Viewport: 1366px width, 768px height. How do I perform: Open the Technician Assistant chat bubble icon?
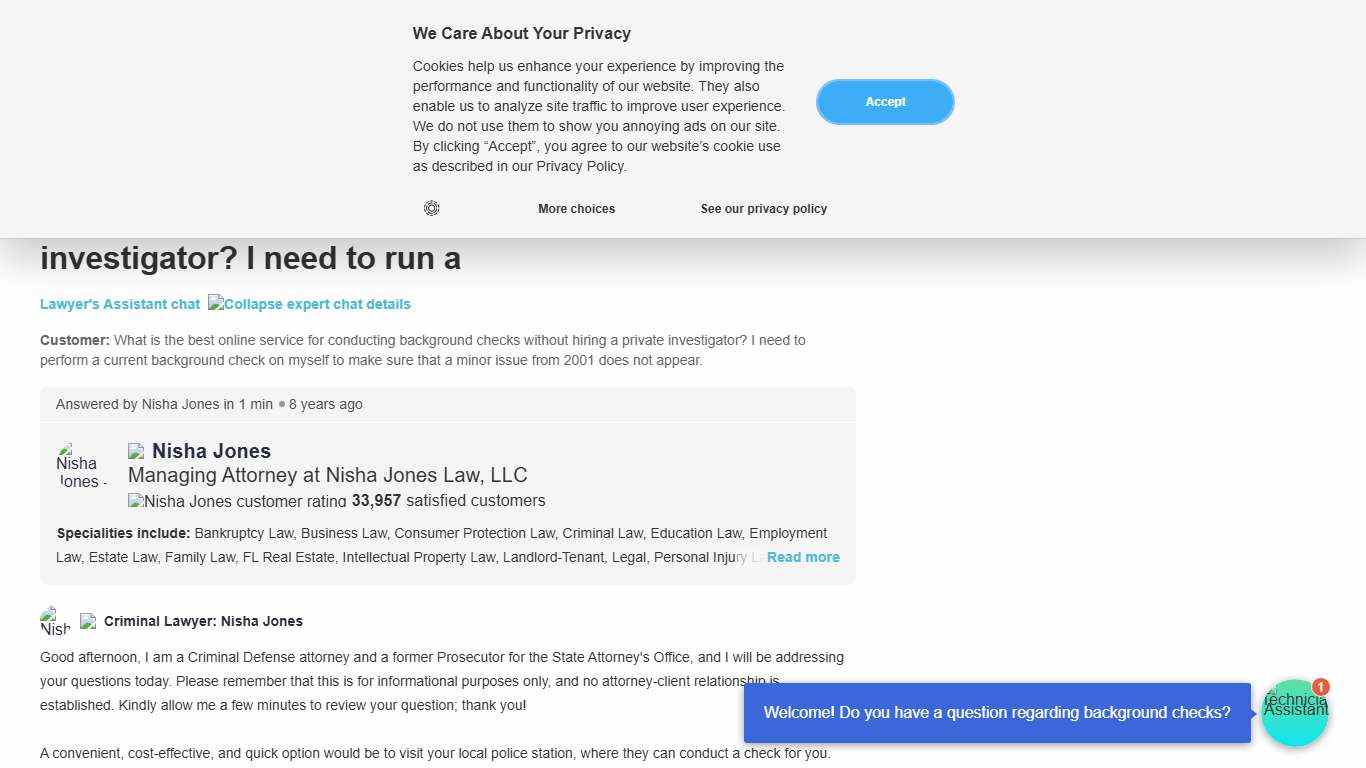1293,714
